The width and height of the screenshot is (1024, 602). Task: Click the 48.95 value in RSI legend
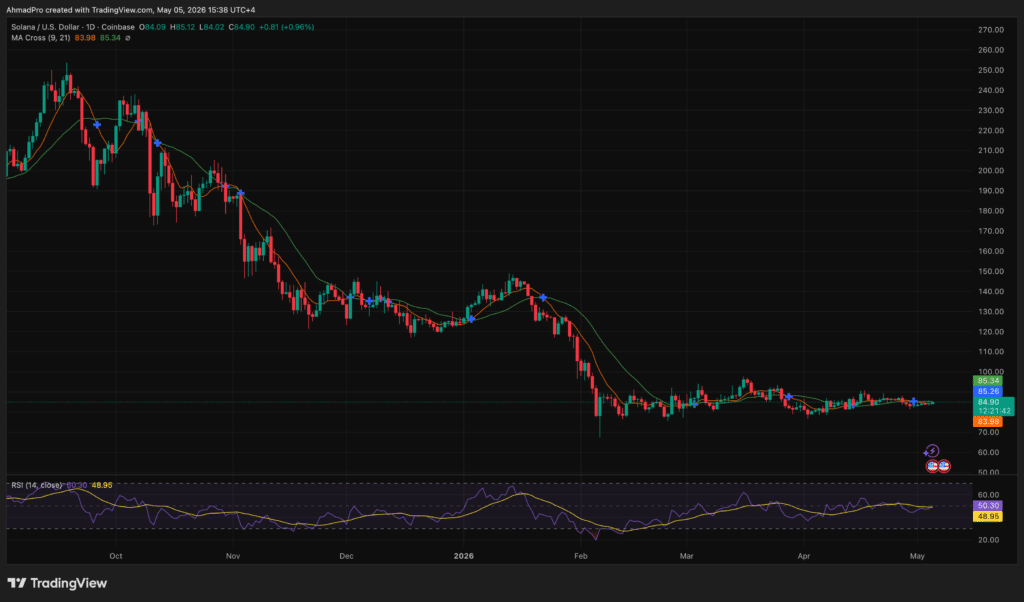102,485
